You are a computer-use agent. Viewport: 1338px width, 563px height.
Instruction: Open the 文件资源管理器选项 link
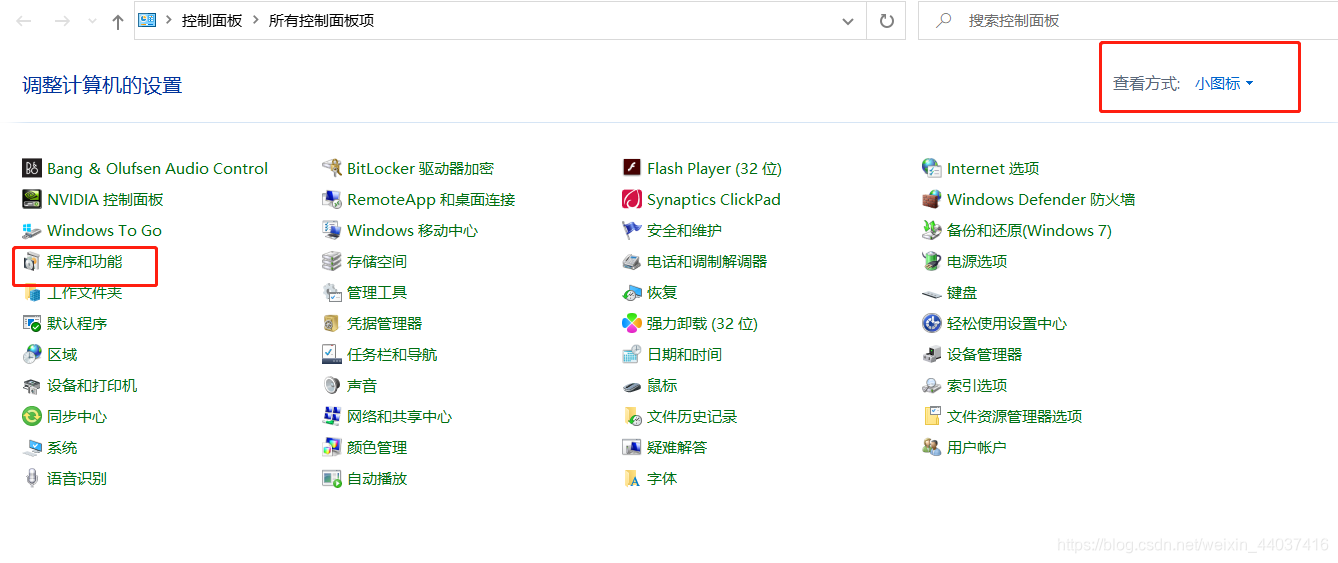point(1014,416)
